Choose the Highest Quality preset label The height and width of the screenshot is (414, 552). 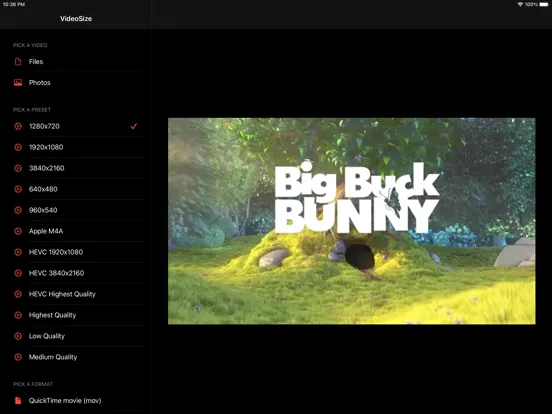52,315
